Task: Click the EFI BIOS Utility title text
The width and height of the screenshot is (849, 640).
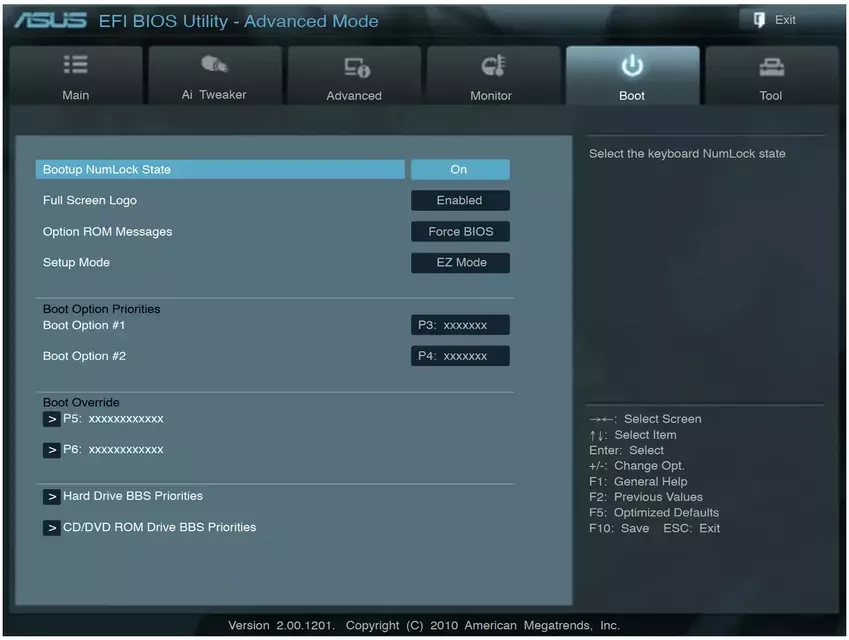Action: pyautogui.click(x=238, y=21)
